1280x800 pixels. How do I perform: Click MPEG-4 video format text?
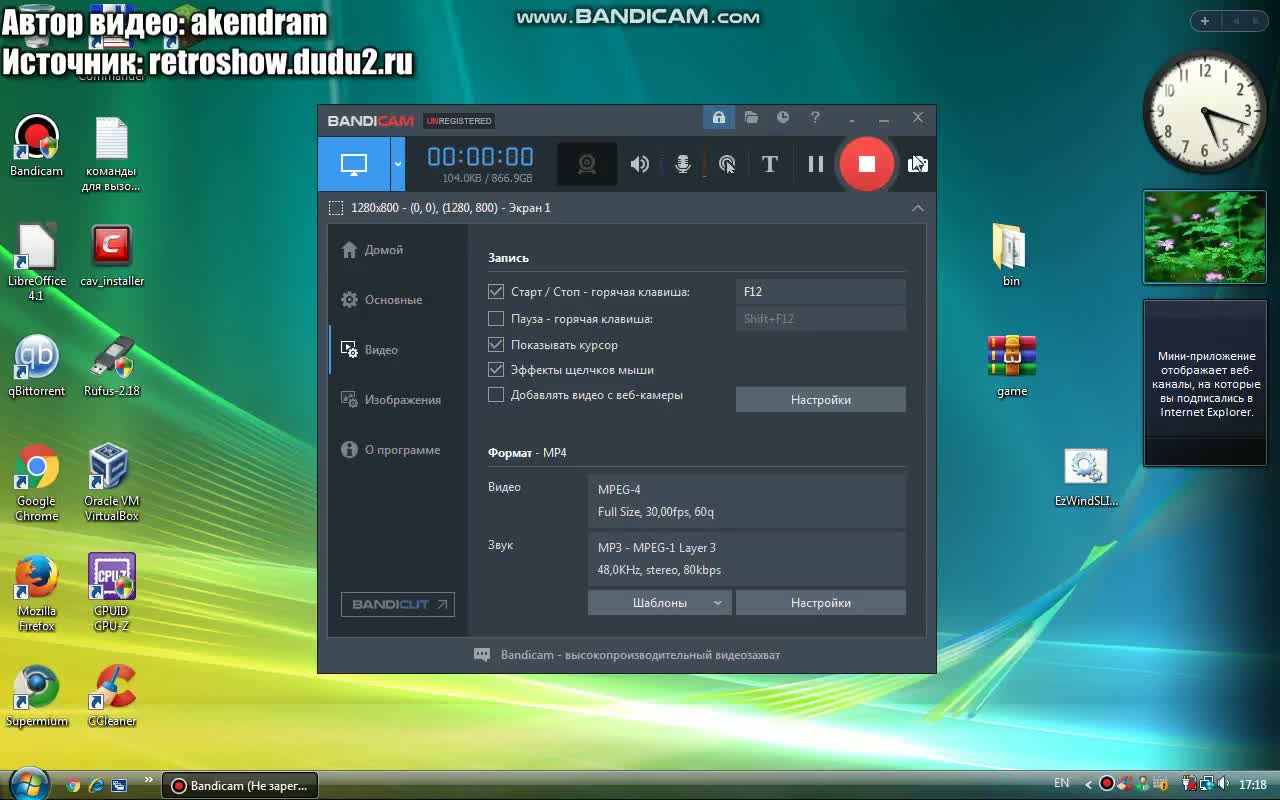[x=619, y=490]
